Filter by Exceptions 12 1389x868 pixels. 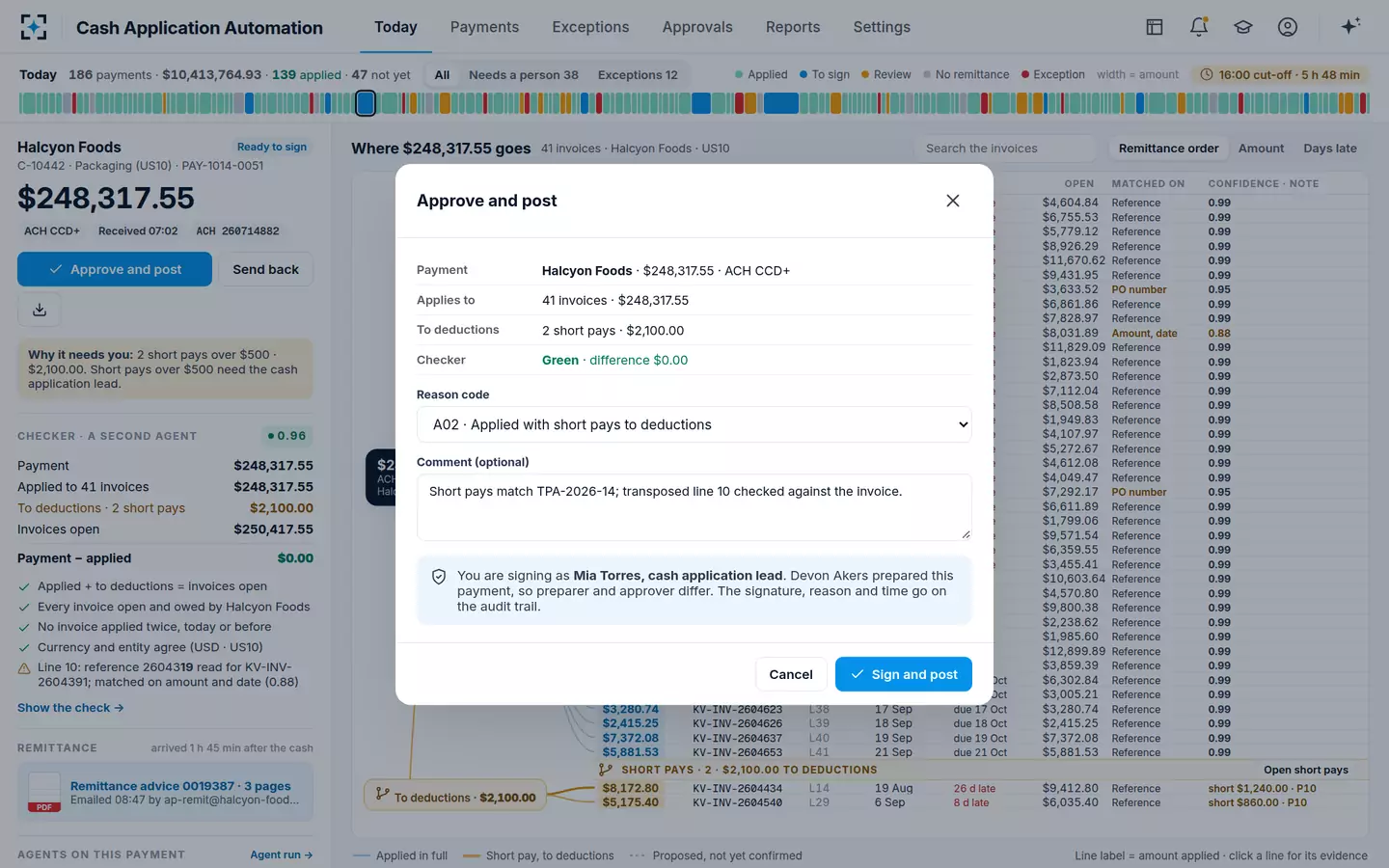coord(638,74)
